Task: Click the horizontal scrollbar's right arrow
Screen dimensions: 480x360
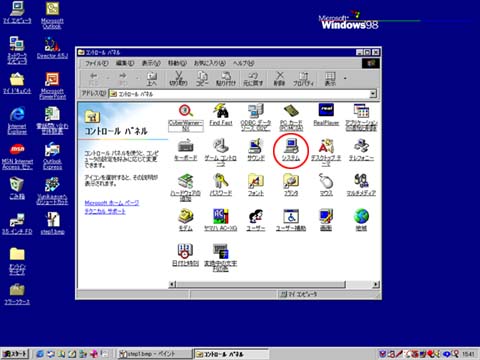Action: tap(376, 284)
